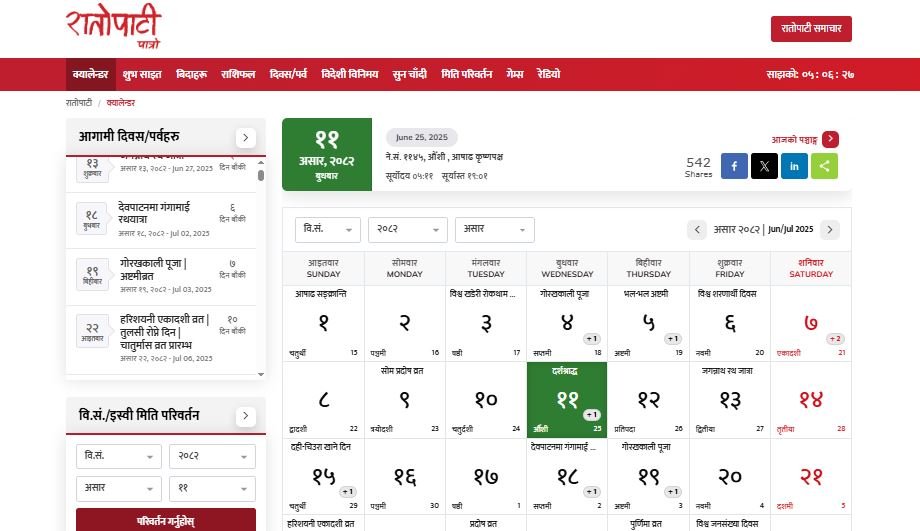Select calendar day ६ विश्व शरणार्थी दिवस
920x531 pixels.
pyautogui.click(x=729, y=323)
